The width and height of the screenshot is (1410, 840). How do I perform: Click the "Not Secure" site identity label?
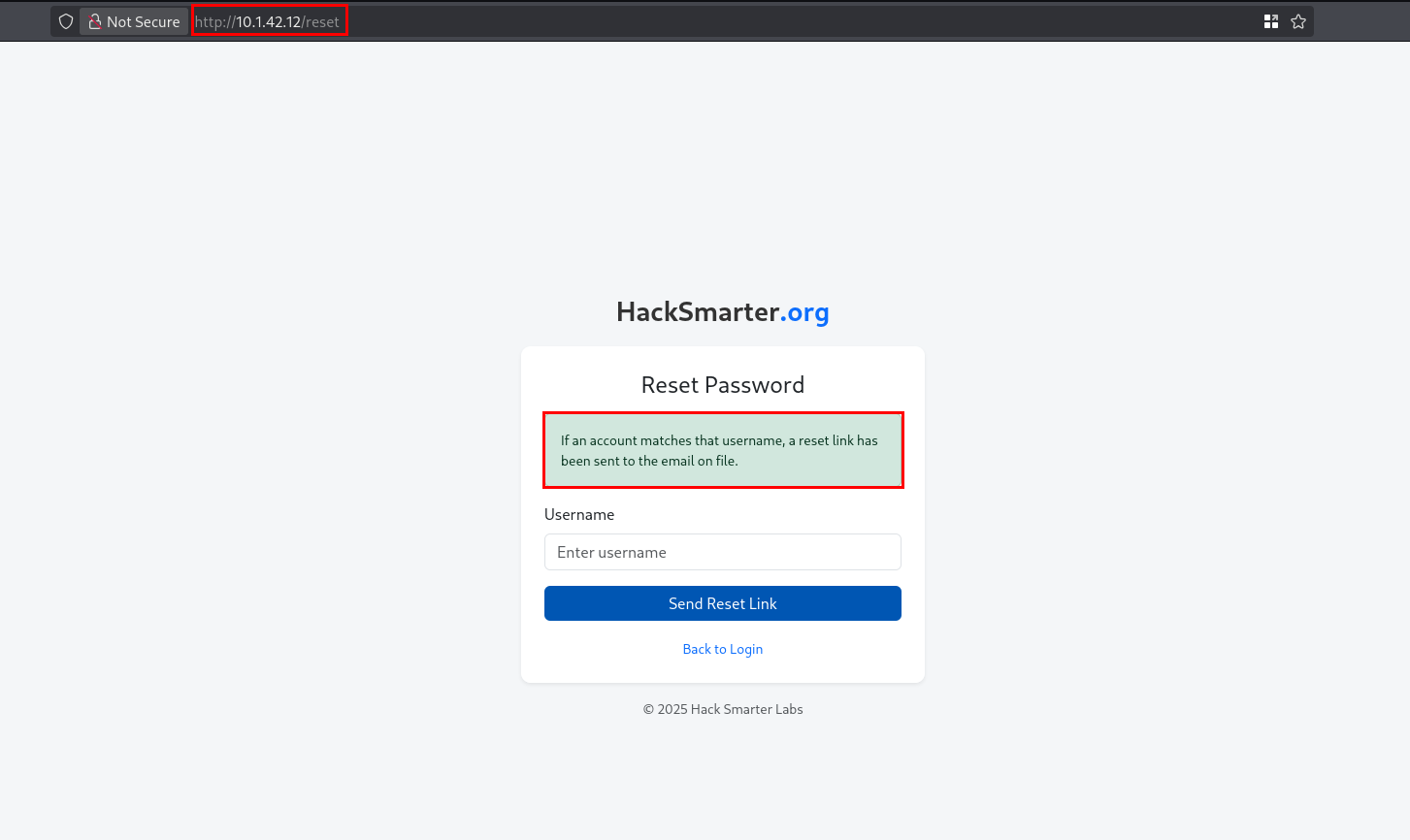[x=143, y=21]
